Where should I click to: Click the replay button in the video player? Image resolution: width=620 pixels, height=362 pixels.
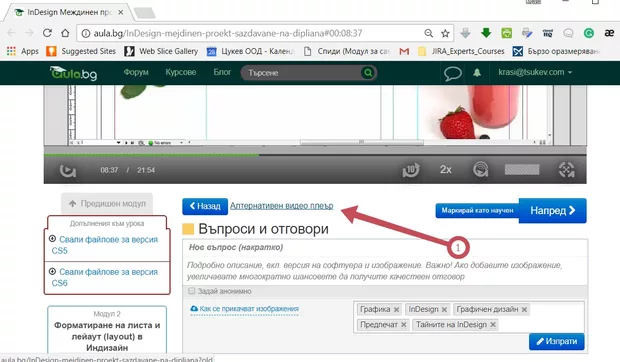[x=68, y=170]
